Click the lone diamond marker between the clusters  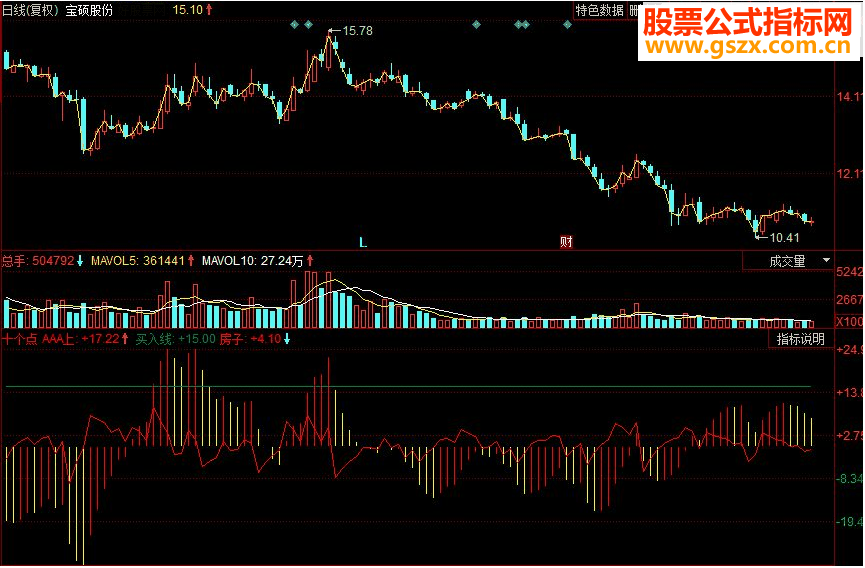[x=476, y=24]
